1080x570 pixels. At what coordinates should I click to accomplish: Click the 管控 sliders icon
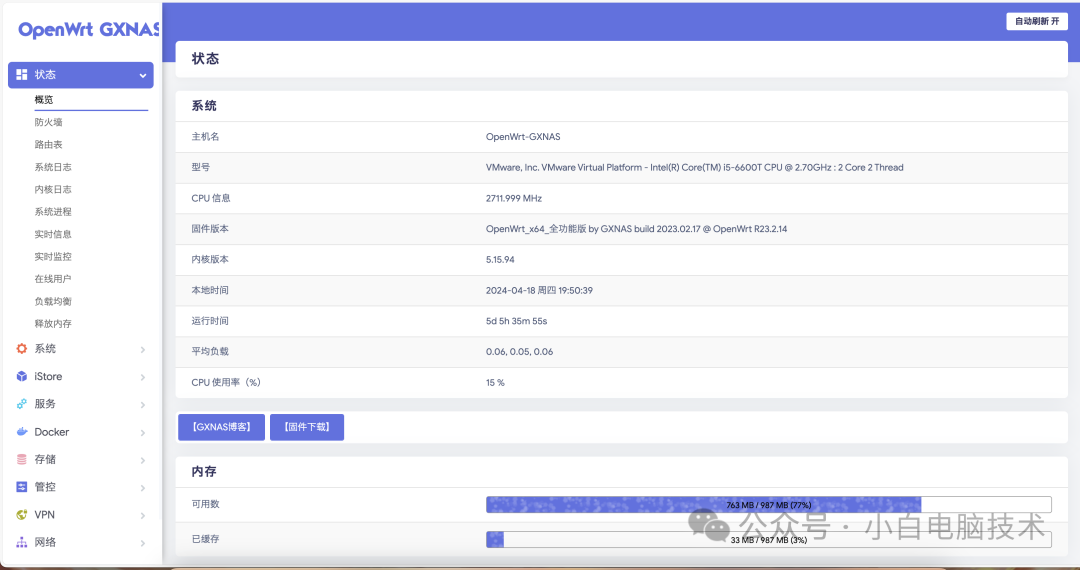(x=21, y=487)
